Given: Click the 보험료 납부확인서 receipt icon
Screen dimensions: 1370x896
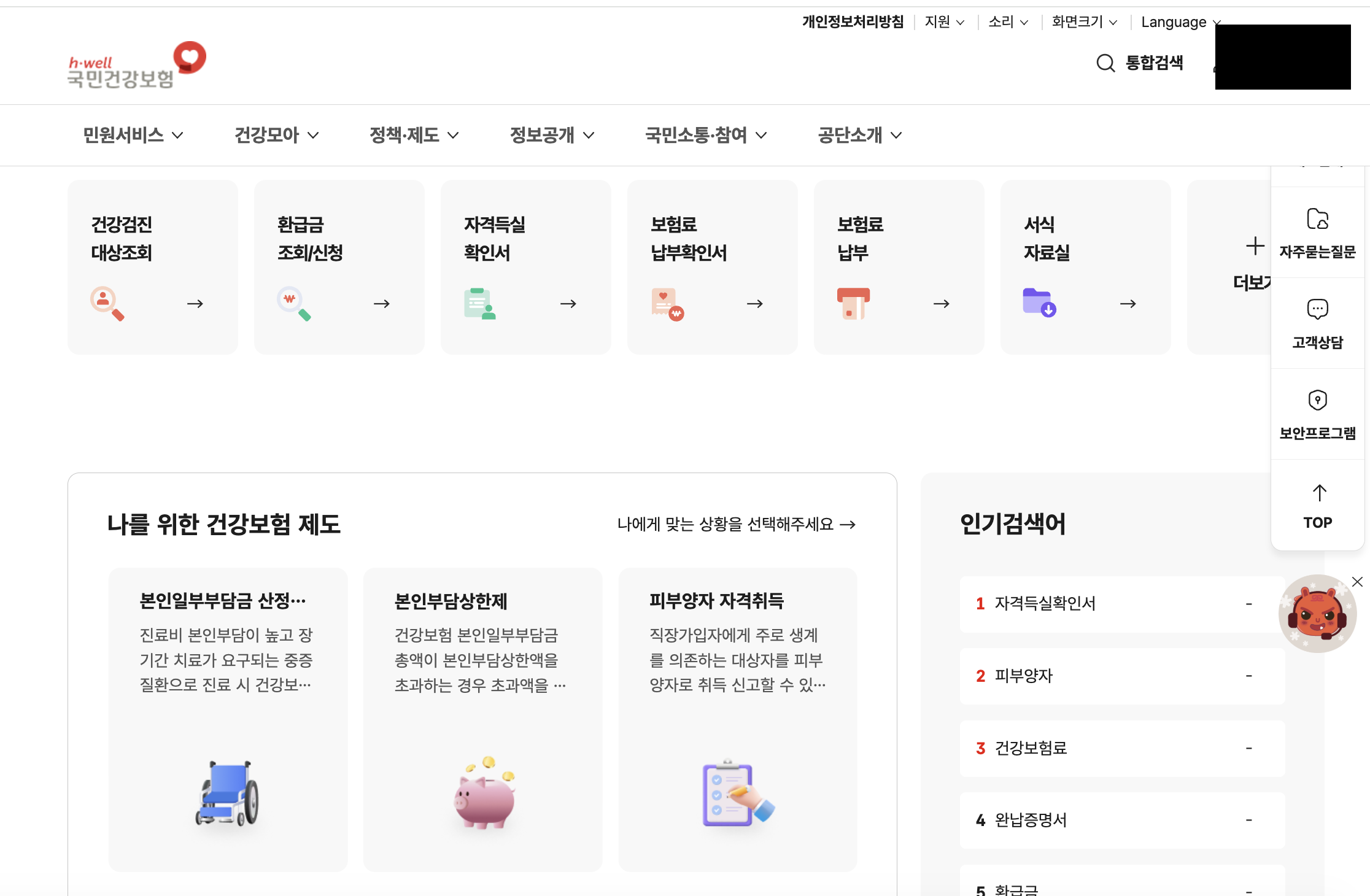Looking at the screenshot, I should tap(667, 304).
